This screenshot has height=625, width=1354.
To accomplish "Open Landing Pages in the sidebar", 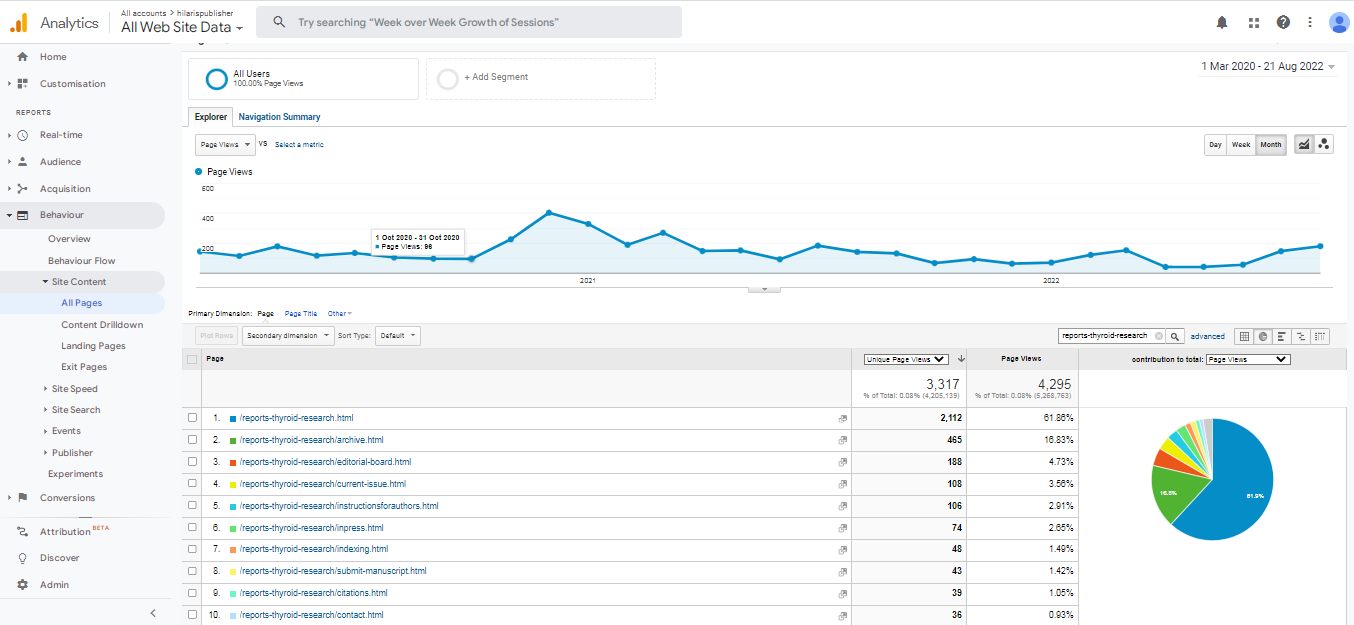I will (93, 346).
